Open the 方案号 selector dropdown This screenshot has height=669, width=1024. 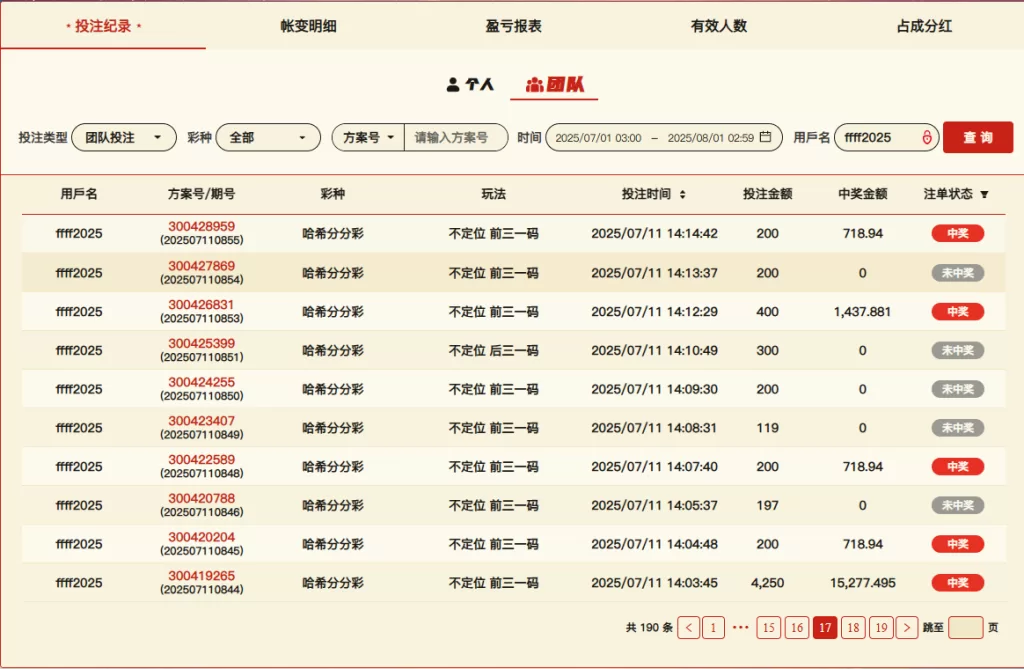click(368, 138)
